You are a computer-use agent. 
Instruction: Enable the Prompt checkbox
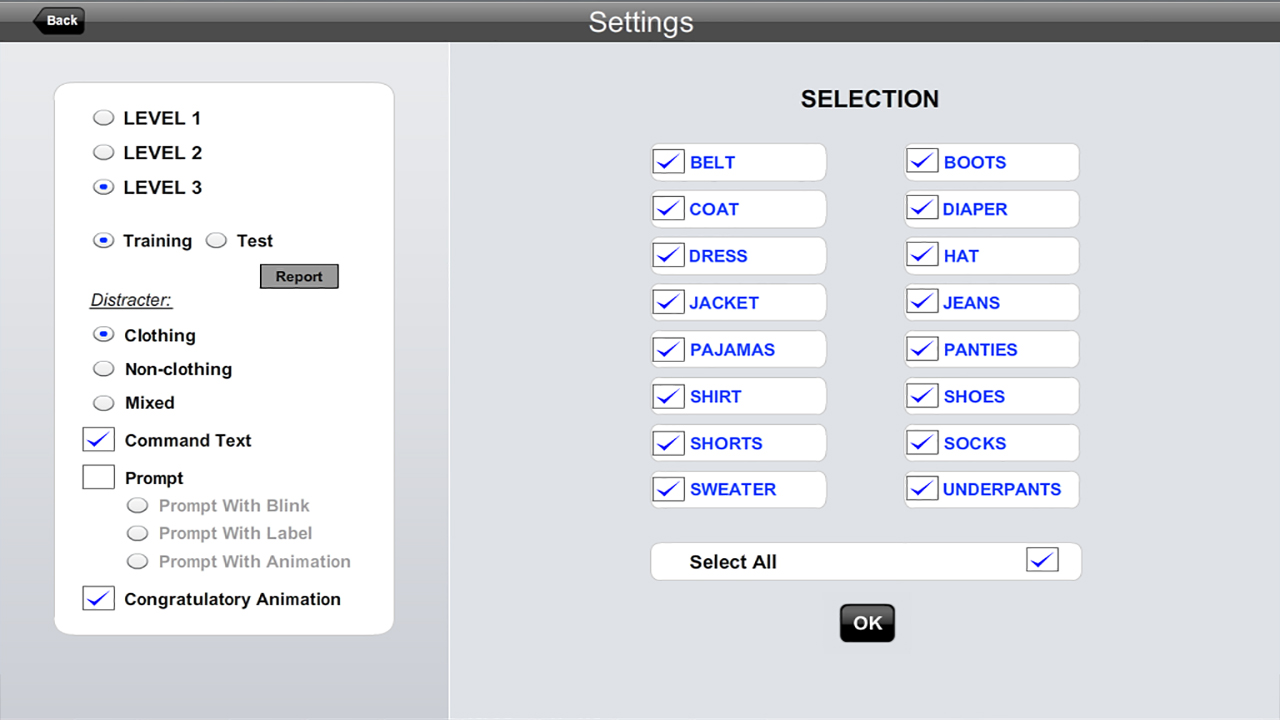pos(99,477)
